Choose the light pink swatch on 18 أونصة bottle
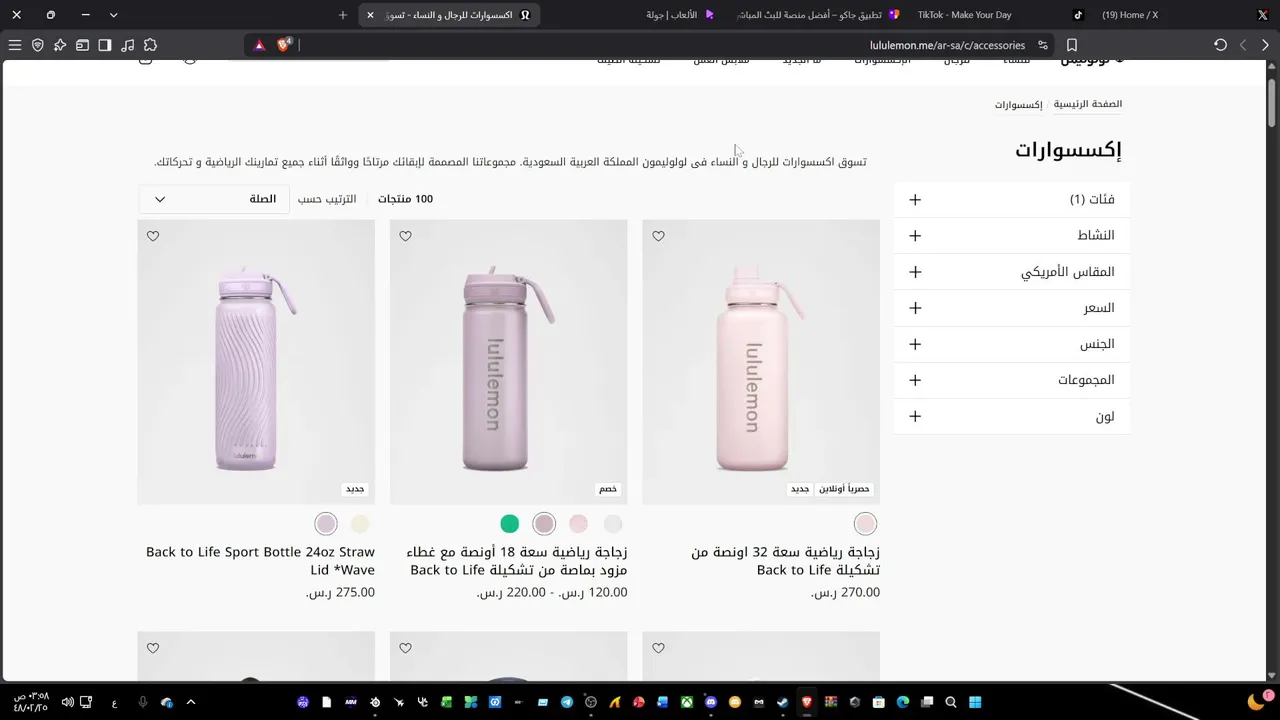The height and width of the screenshot is (720, 1280). (x=578, y=524)
